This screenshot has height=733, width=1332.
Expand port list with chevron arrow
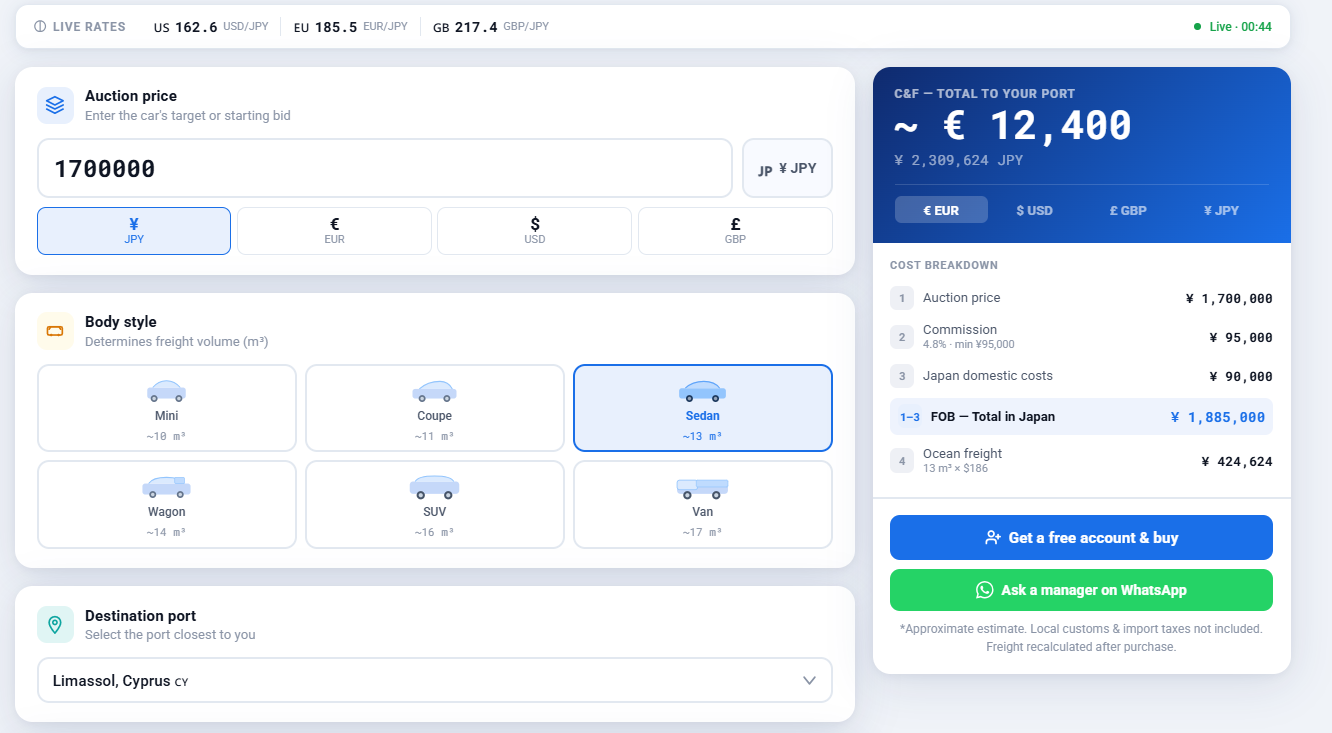tap(810, 681)
